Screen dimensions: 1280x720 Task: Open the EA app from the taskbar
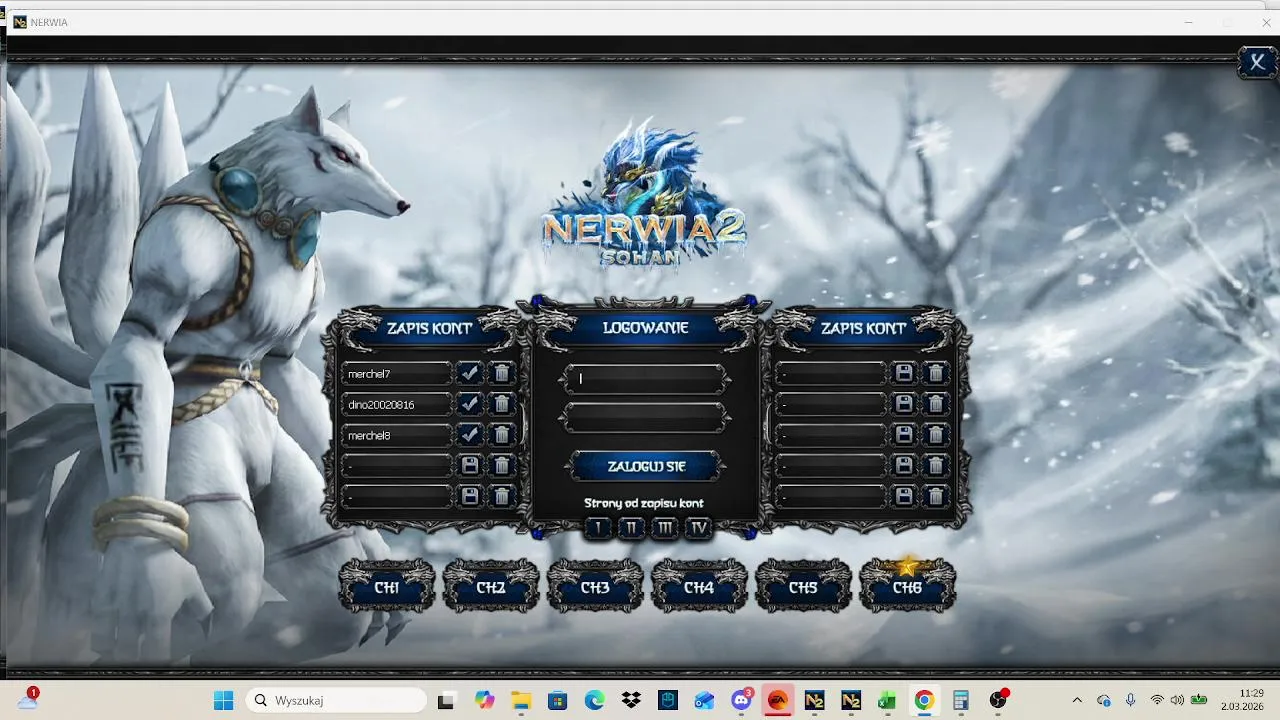pyautogui.click(x=777, y=700)
